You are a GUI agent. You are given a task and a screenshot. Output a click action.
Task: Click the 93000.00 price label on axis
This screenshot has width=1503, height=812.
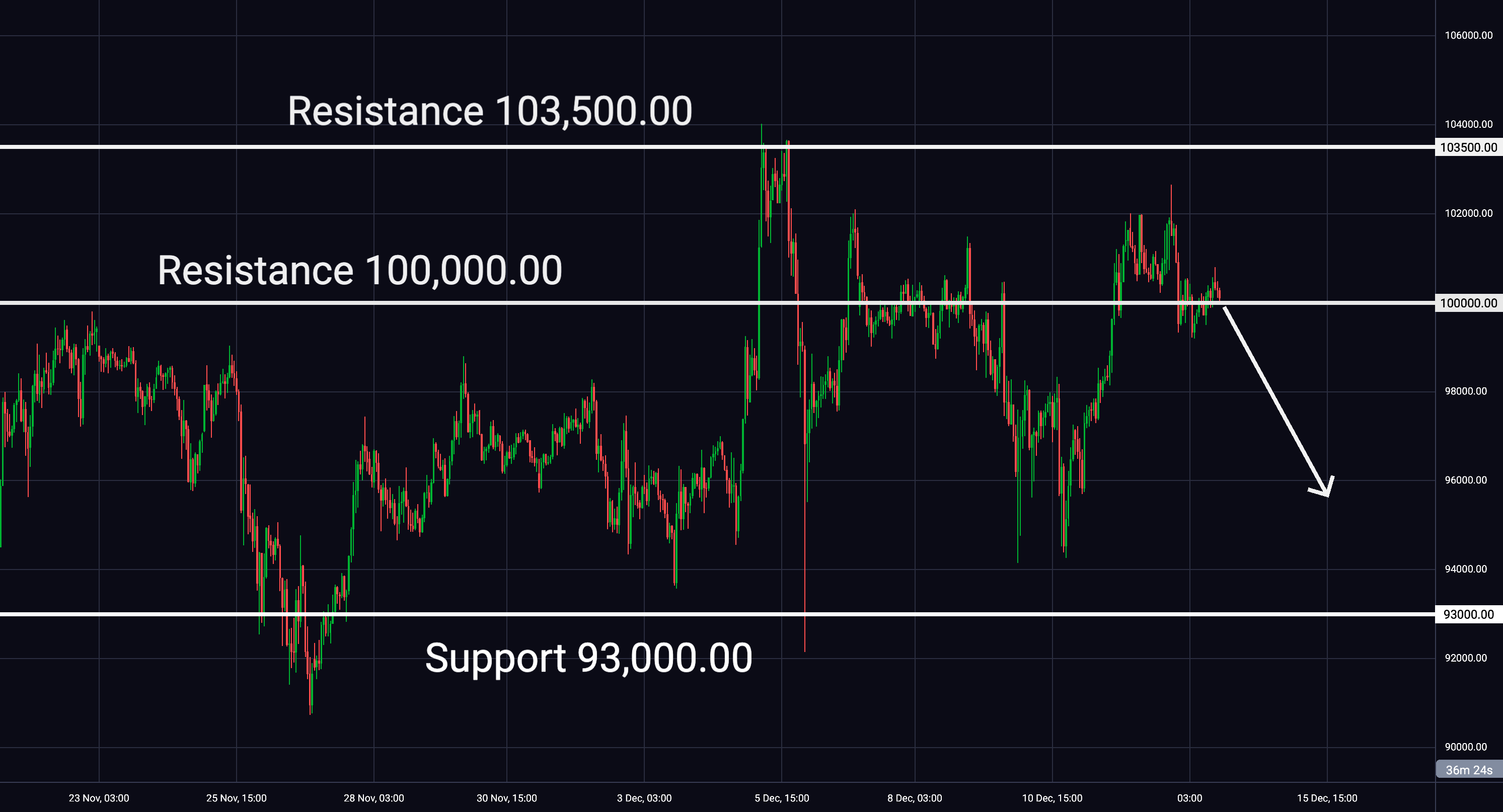[x=1469, y=614]
